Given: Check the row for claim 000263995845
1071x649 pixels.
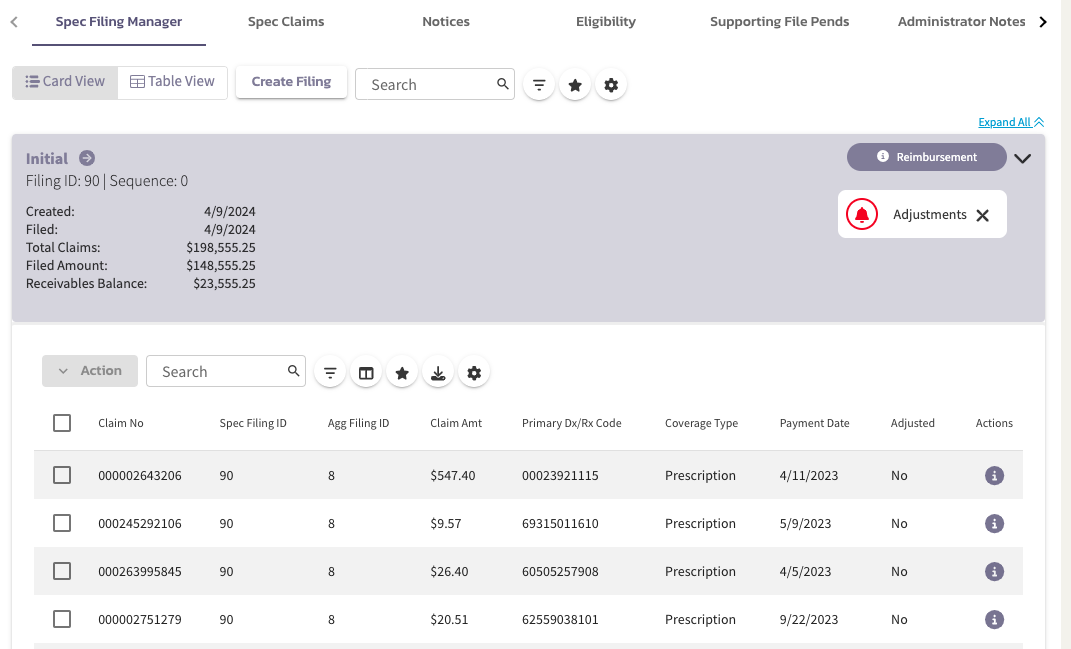Looking at the screenshot, I should (61, 571).
